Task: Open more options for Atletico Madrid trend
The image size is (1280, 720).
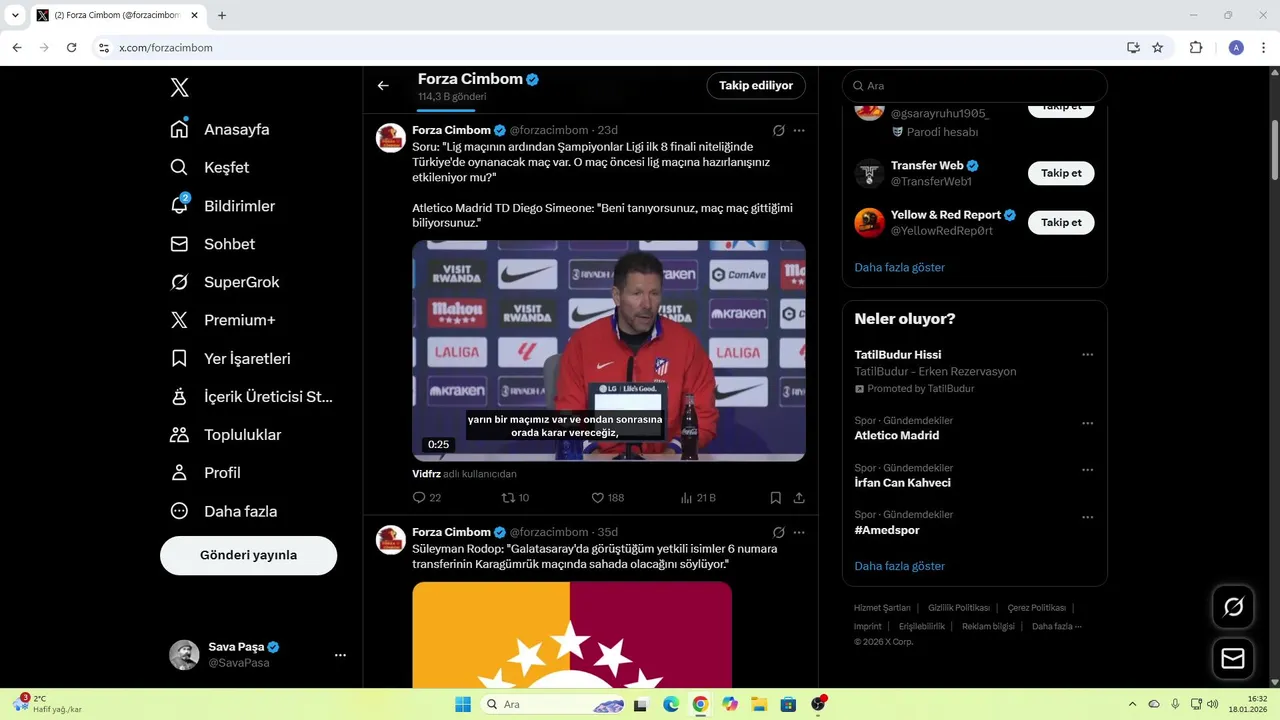Action: 1087,423
